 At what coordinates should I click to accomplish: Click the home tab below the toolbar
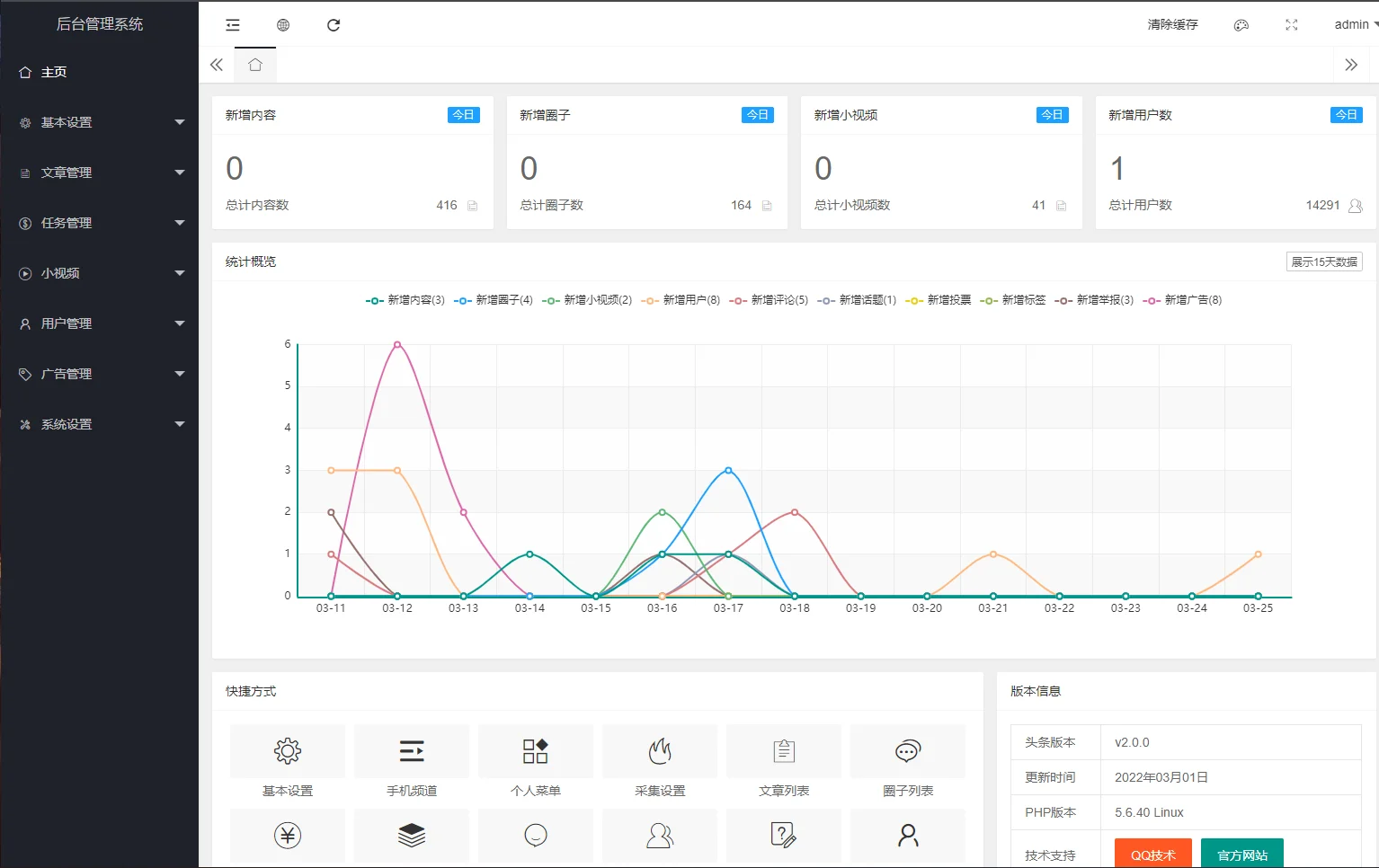254,64
